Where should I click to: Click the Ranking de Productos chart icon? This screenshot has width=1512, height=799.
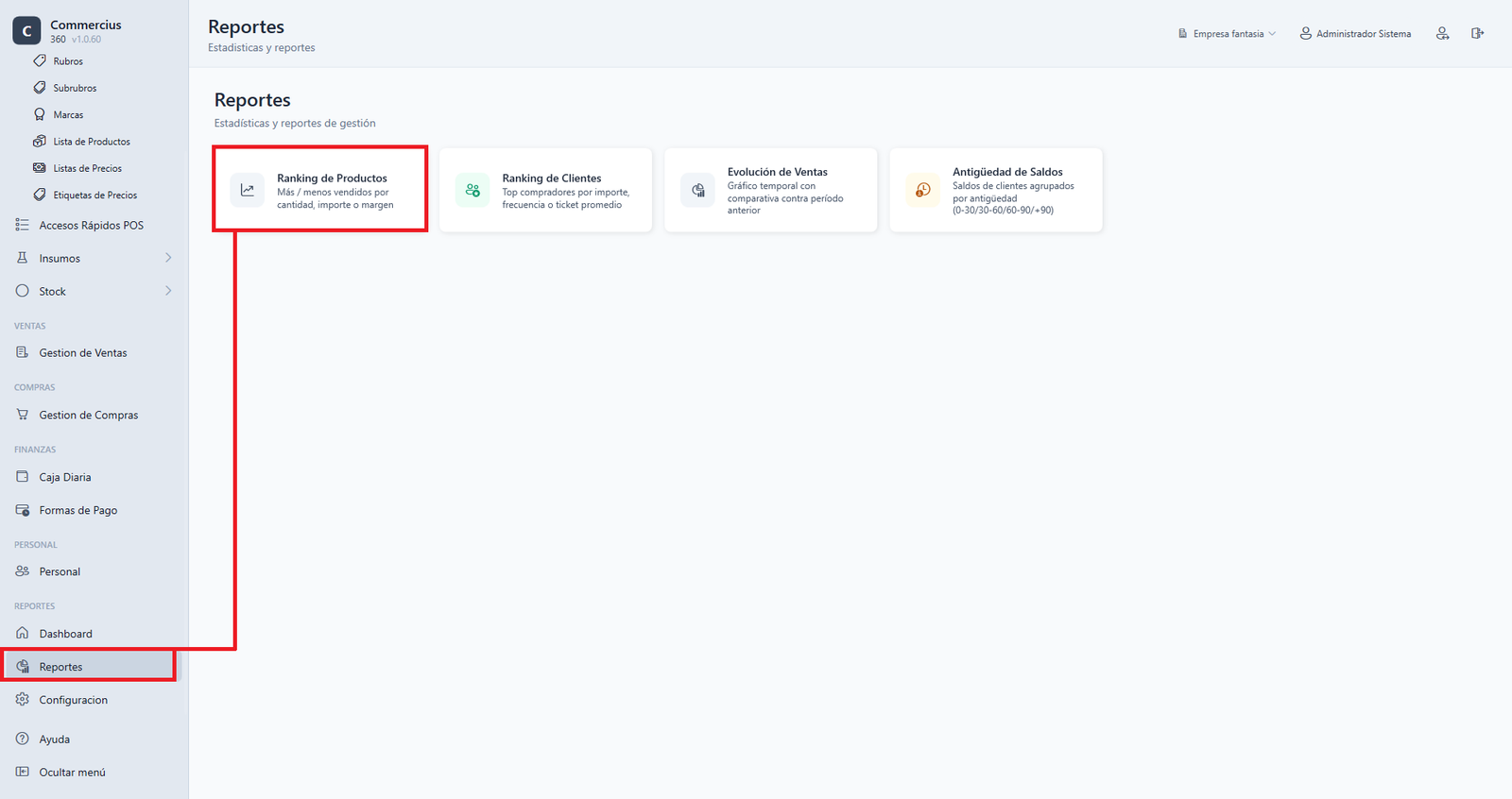click(248, 190)
